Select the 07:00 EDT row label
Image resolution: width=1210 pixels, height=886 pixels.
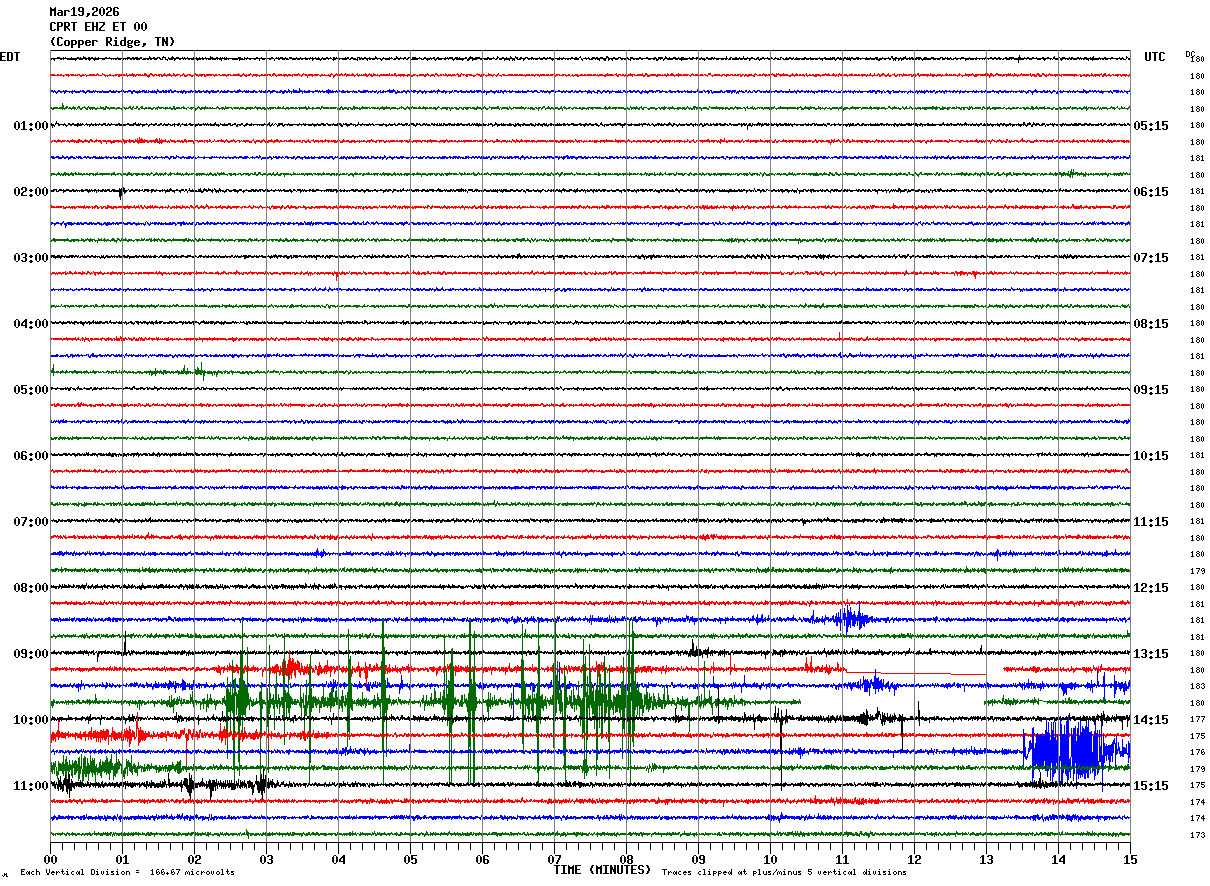click(30, 522)
